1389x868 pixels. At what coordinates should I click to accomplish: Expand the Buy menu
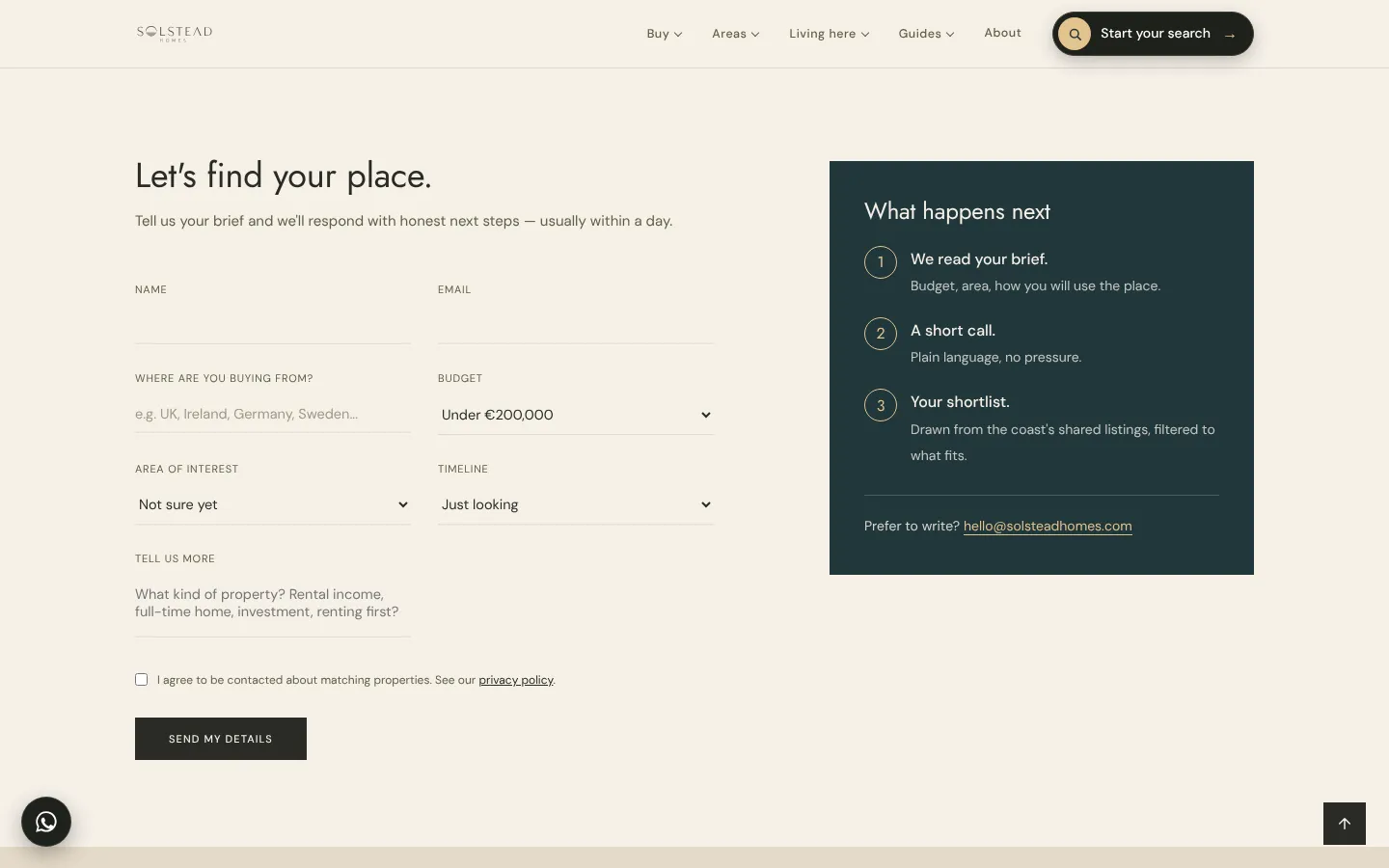coord(665,34)
